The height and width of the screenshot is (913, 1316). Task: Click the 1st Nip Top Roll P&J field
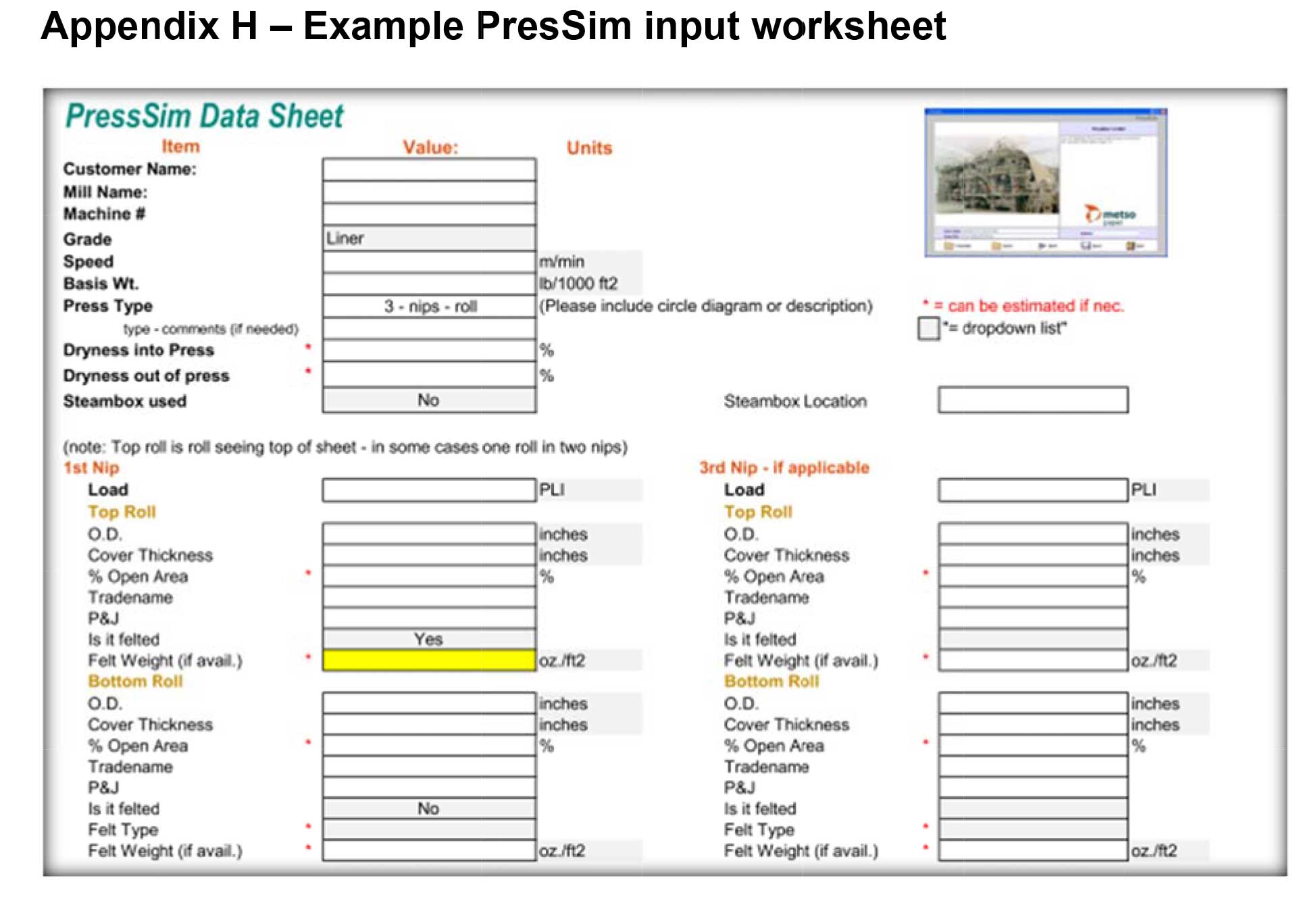pos(429,618)
